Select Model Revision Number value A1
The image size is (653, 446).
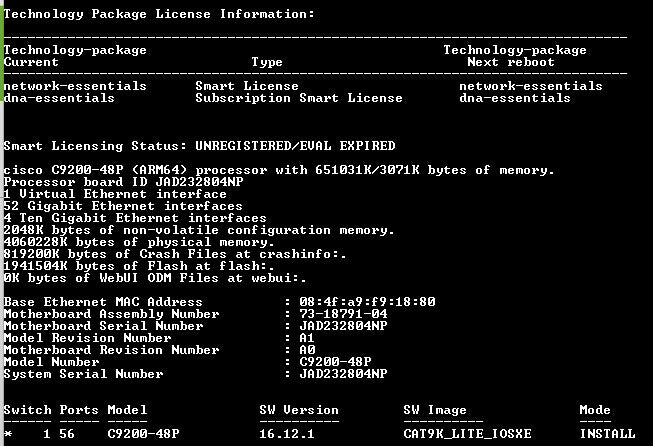[x=307, y=338]
